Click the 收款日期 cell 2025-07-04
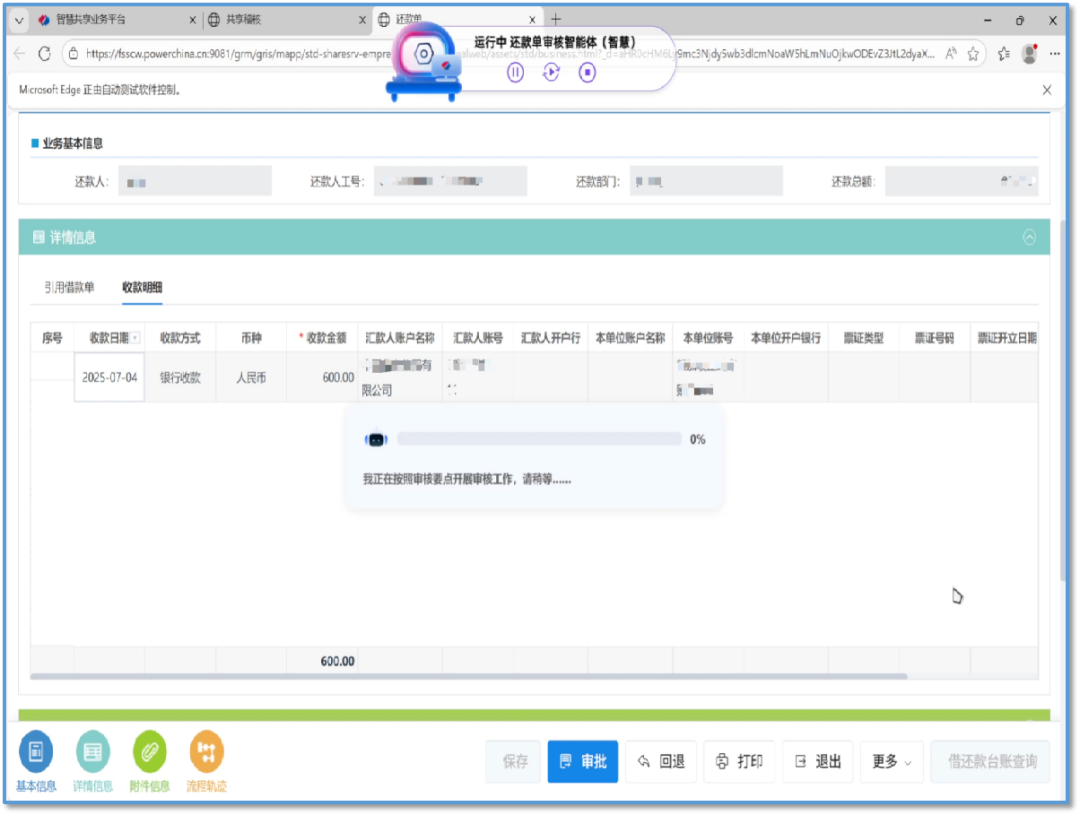Viewport: 1080px width, 815px height. [x=110, y=378]
